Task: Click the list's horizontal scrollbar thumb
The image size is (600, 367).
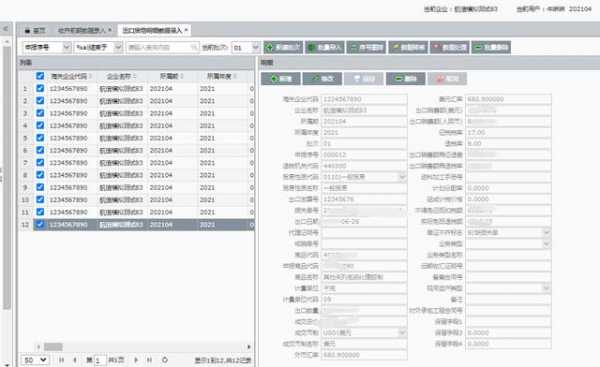Action: point(53,347)
